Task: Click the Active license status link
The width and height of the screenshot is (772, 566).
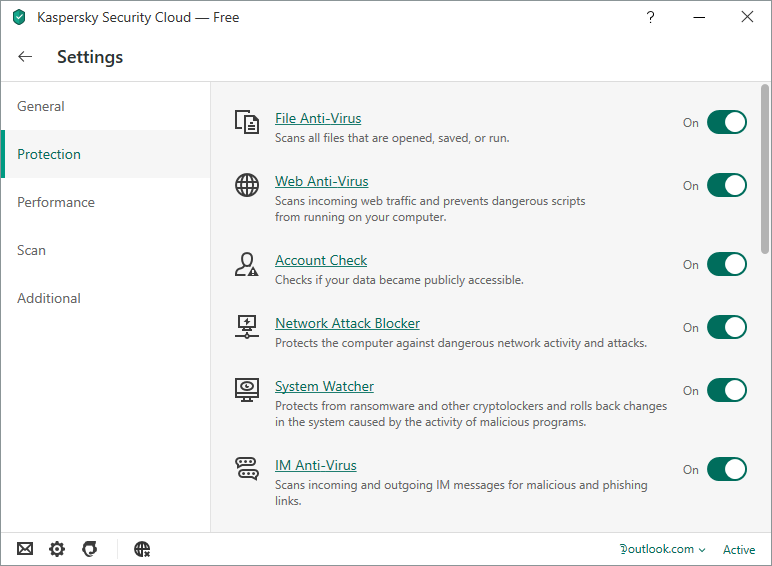Action: pos(739,550)
